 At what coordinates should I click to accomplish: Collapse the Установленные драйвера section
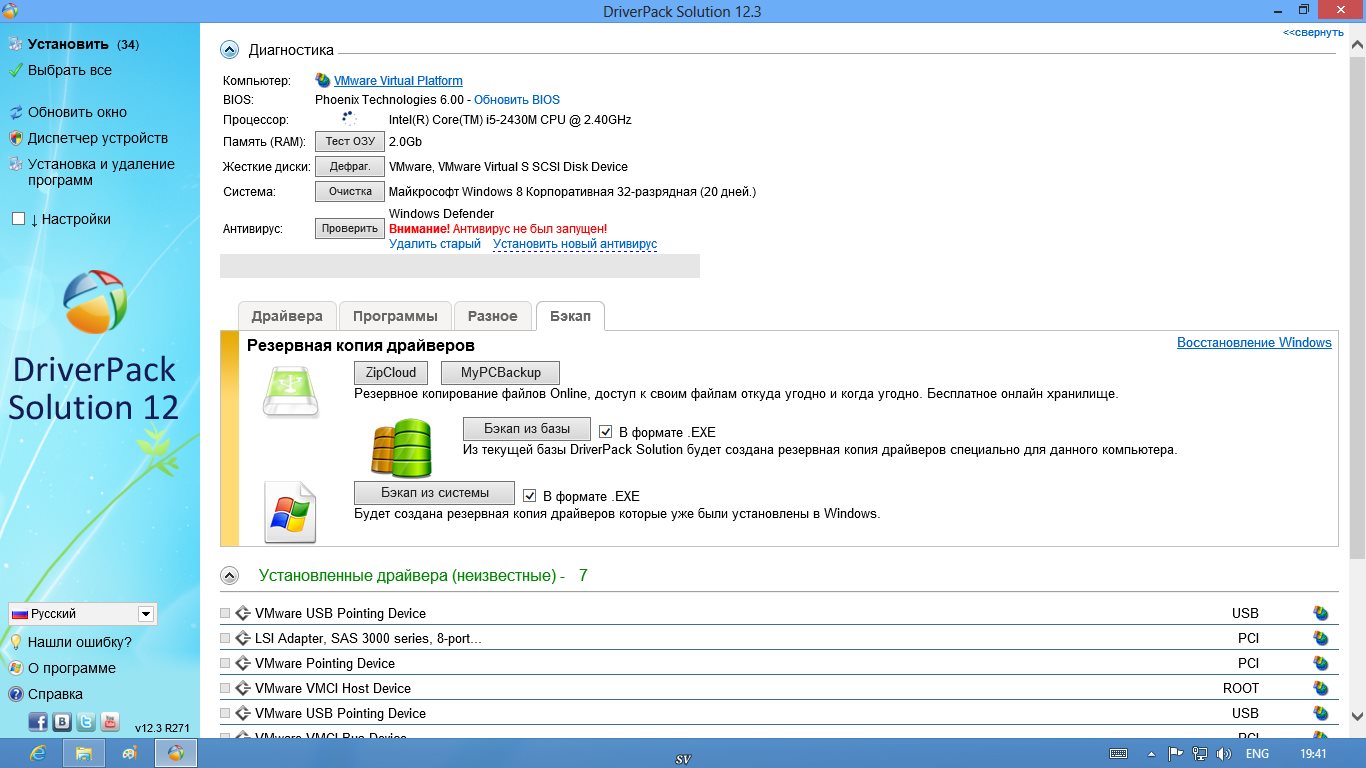(x=230, y=576)
